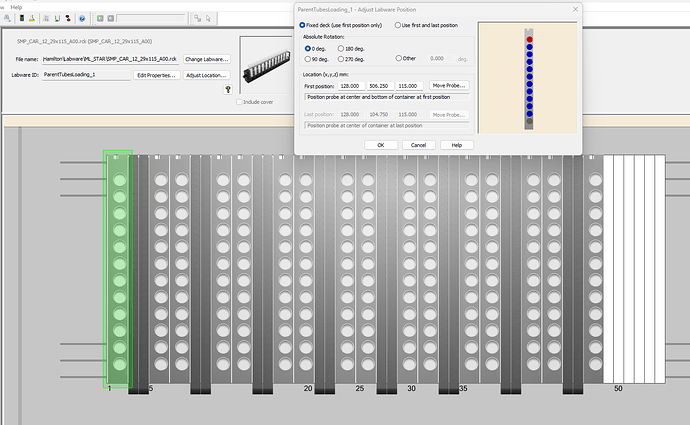
Task: Click the track 20 label on deck
Action: [308, 388]
